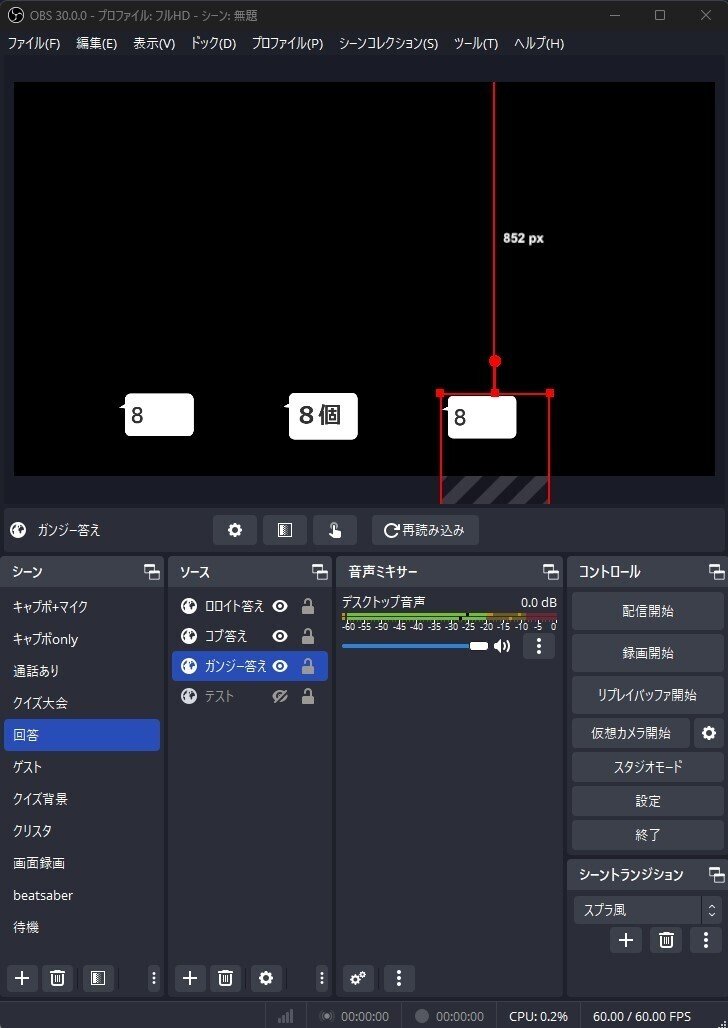Screen dimensions: 728x1028
Task: Open 編集(E) menu
Action: click(x=96, y=43)
